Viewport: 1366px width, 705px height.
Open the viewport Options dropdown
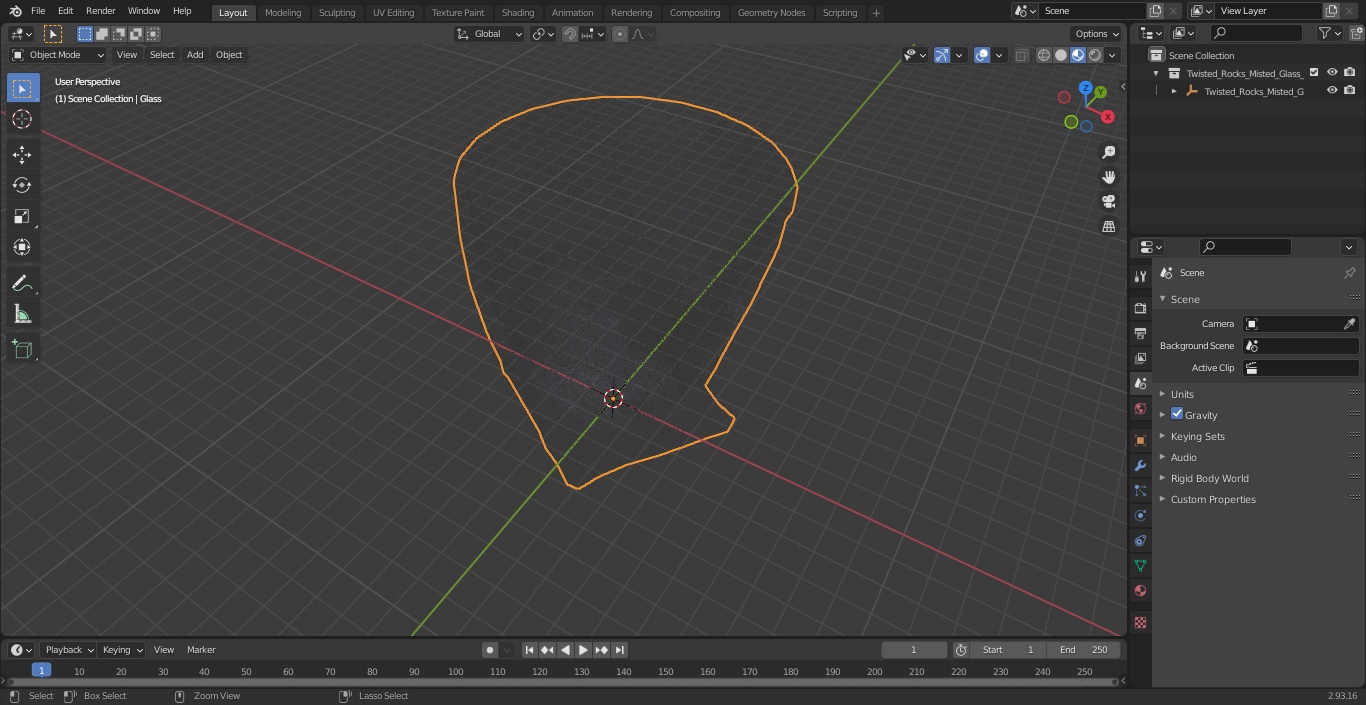(1097, 34)
